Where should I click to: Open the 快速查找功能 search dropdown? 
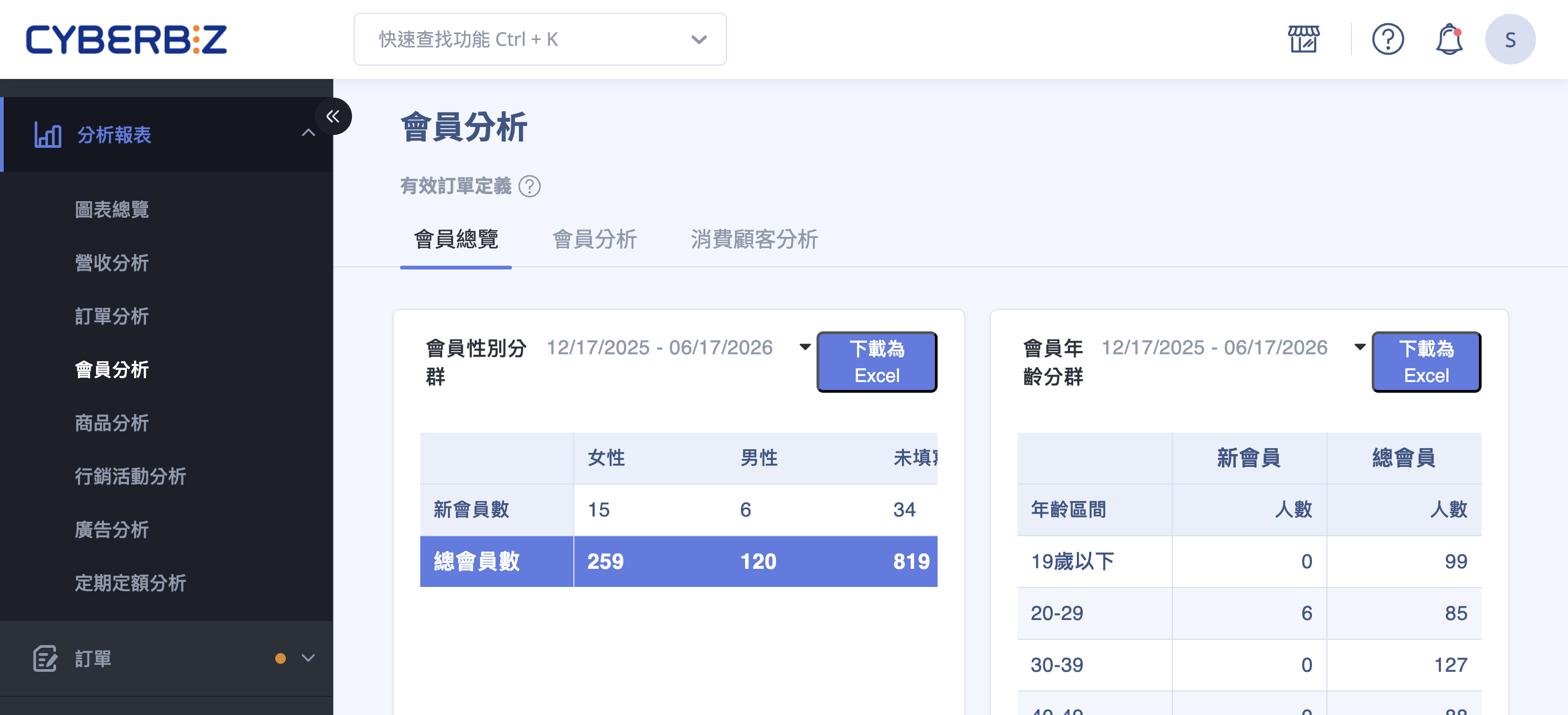pyautogui.click(x=540, y=39)
